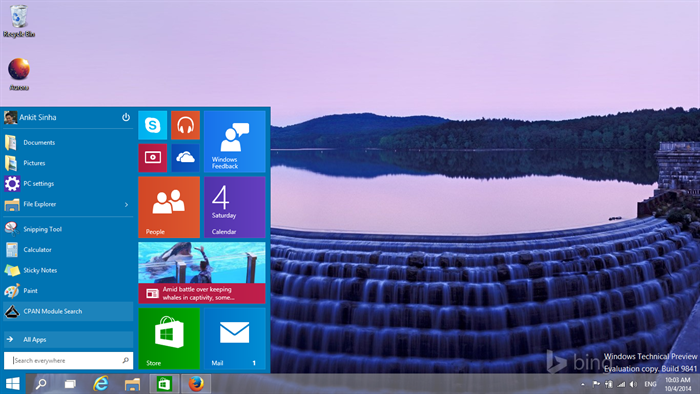700x394 pixels.
Task: Open the red Video tile
Action: click(x=153, y=158)
